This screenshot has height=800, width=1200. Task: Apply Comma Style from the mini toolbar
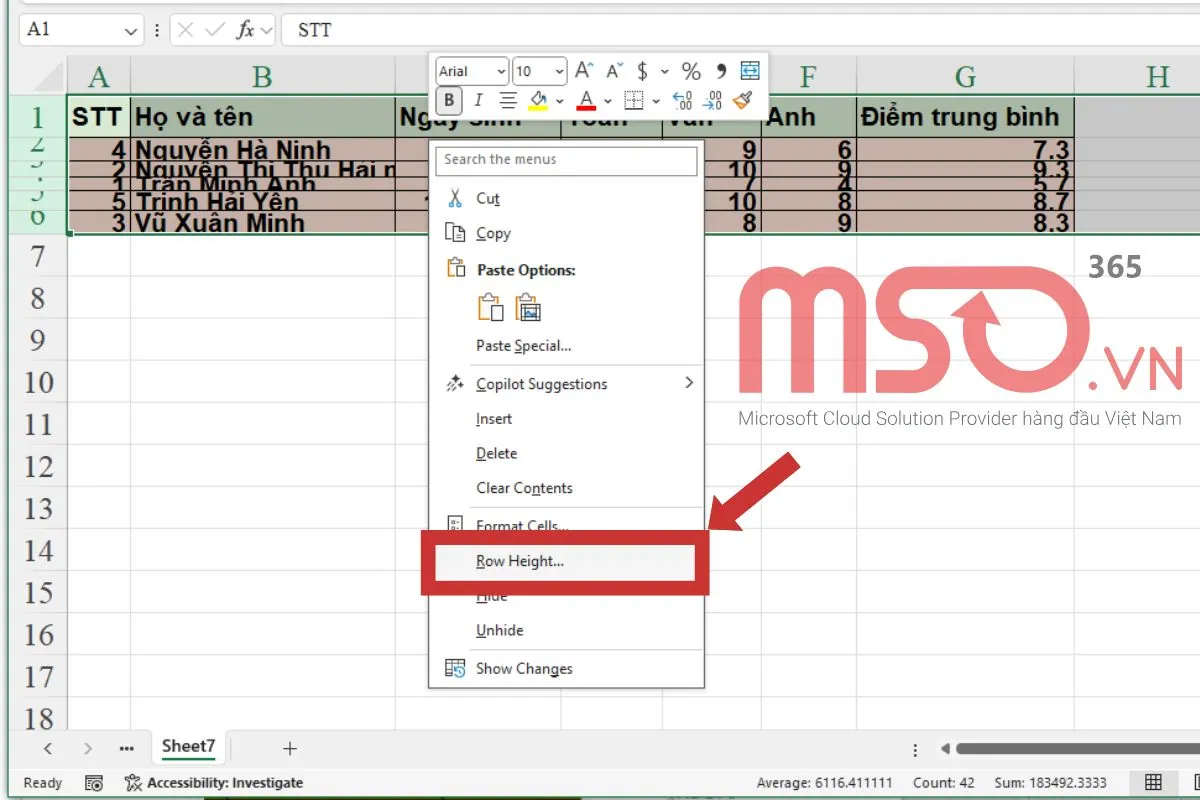click(721, 71)
